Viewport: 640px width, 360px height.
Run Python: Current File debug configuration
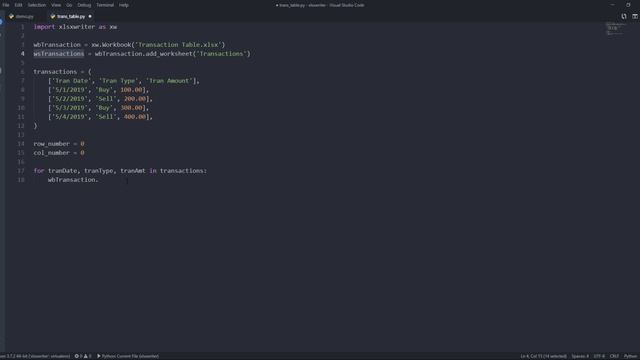click(x=128, y=356)
